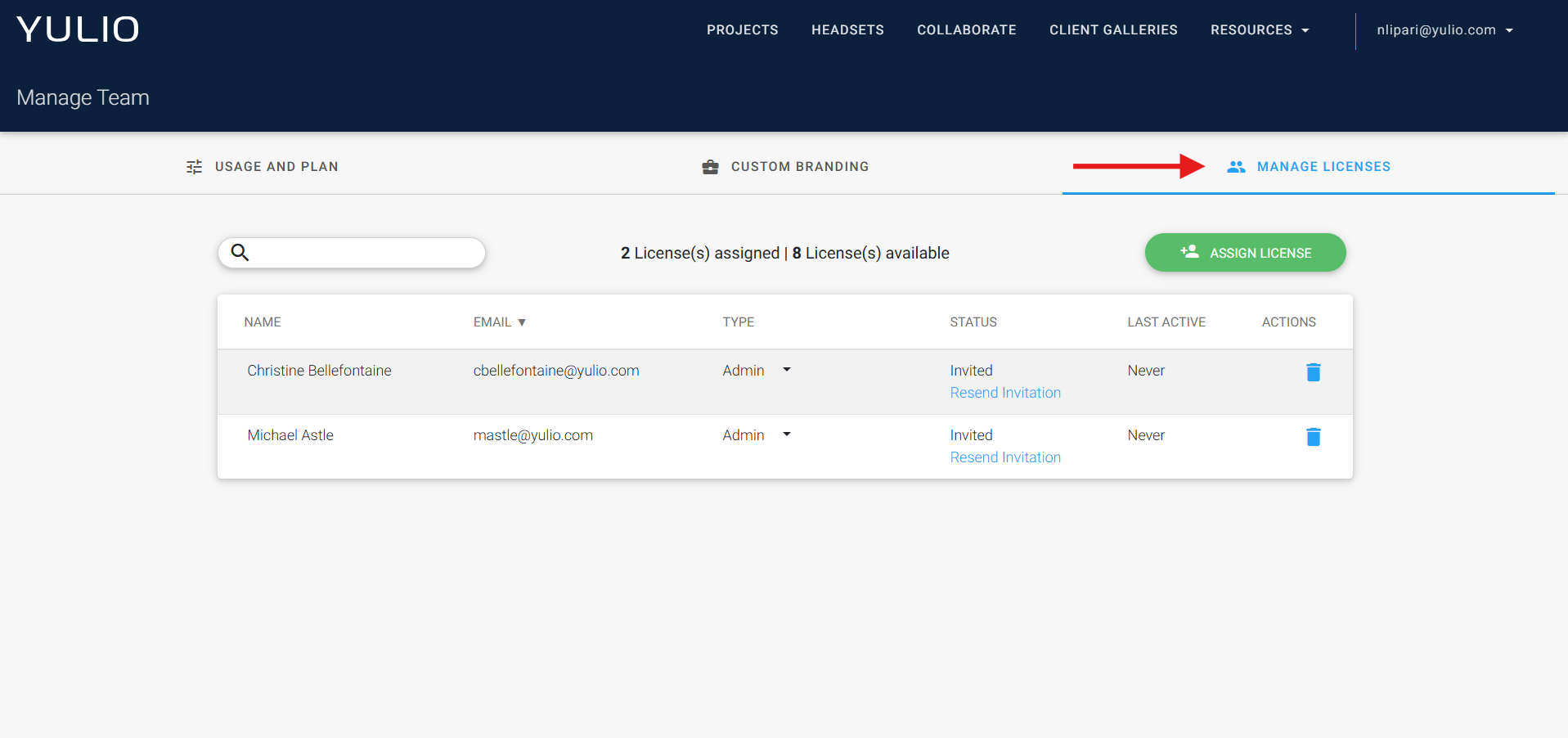
Task: Click the Custom Branding briefcase icon
Action: [710, 167]
